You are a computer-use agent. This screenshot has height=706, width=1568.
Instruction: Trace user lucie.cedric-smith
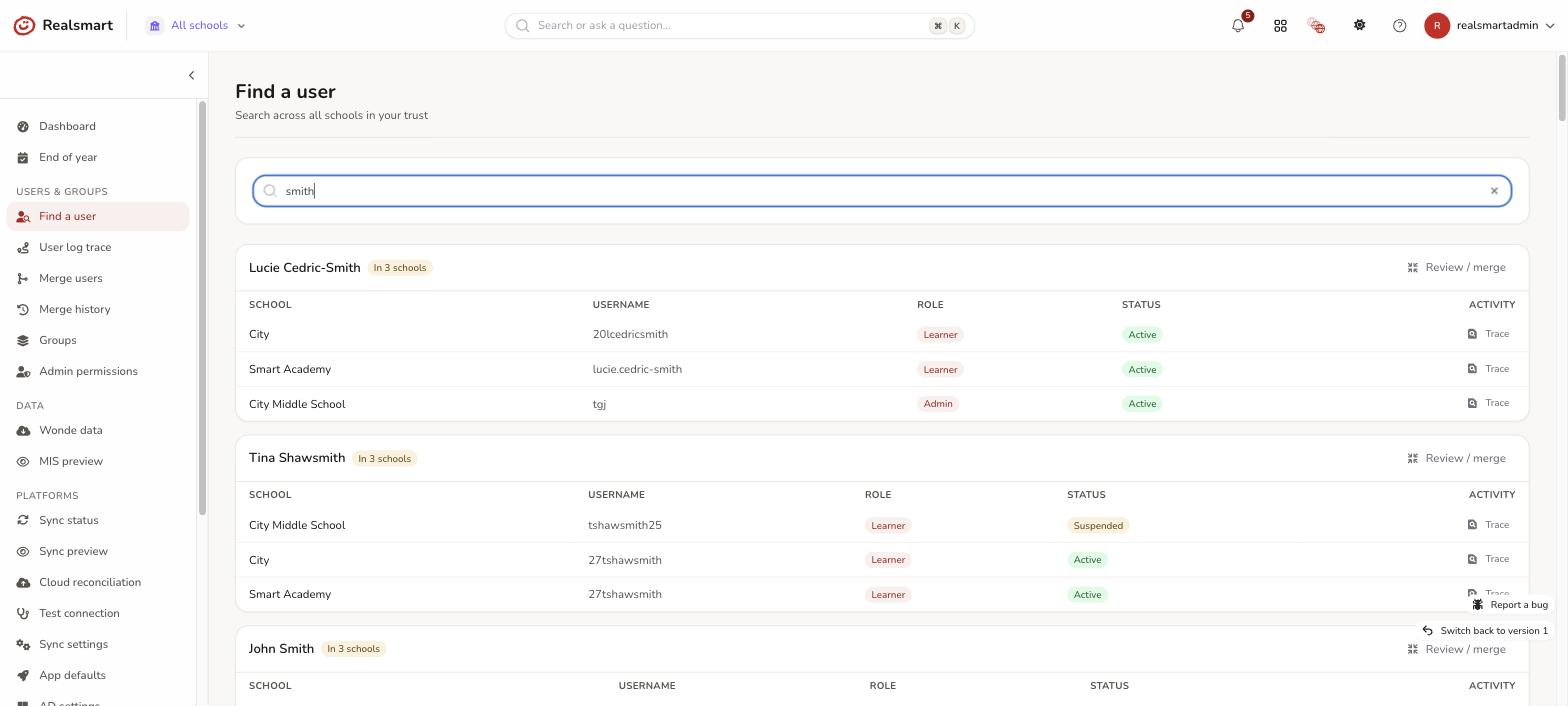tap(1488, 369)
